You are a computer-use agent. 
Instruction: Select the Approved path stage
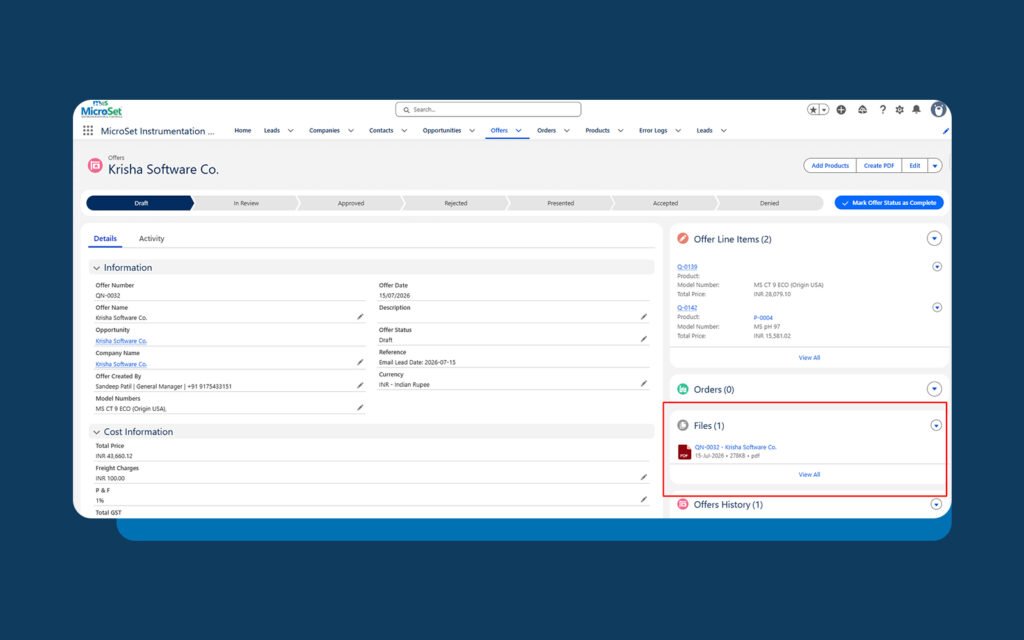351,203
